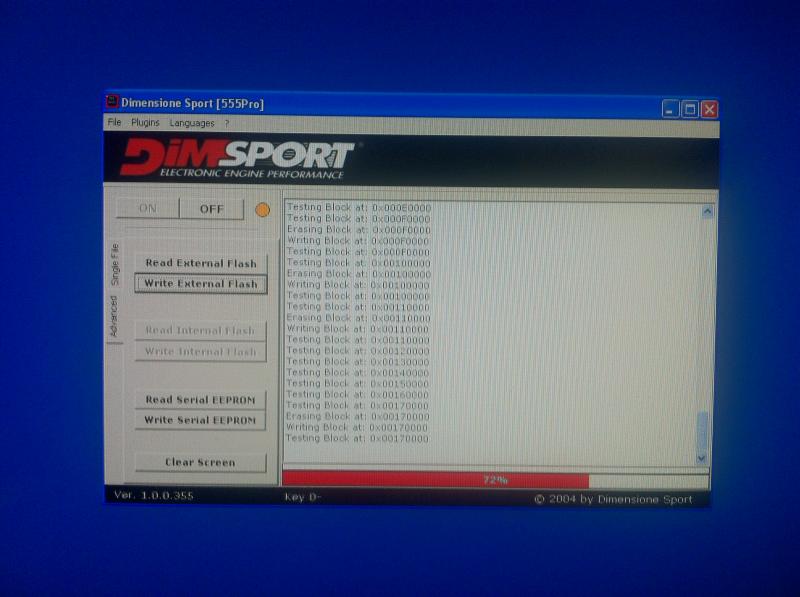
Task: Open the Languages menu
Action: coord(192,123)
